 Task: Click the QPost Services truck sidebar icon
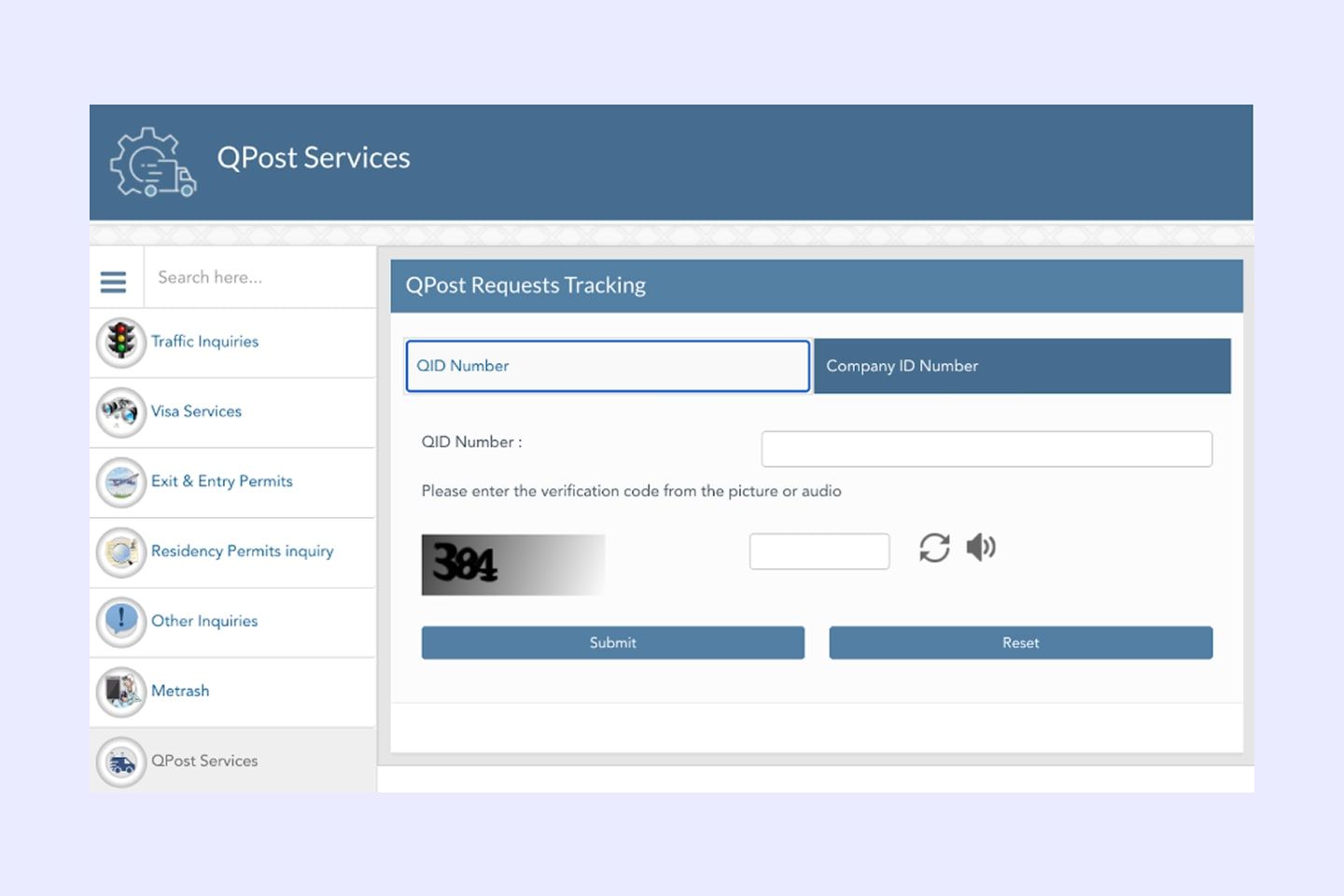(121, 762)
